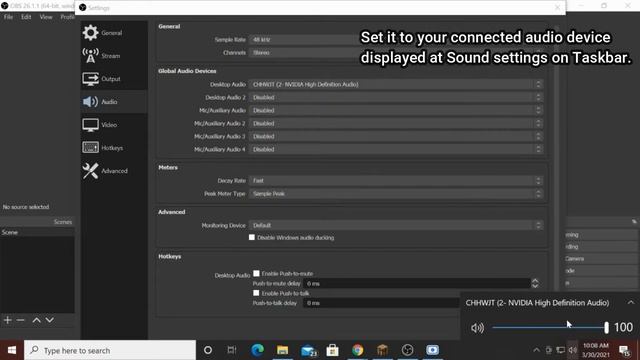The height and width of the screenshot is (360, 640).
Task: Open the Decay Rate dropdown
Action: pyautogui.click(x=396, y=180)
